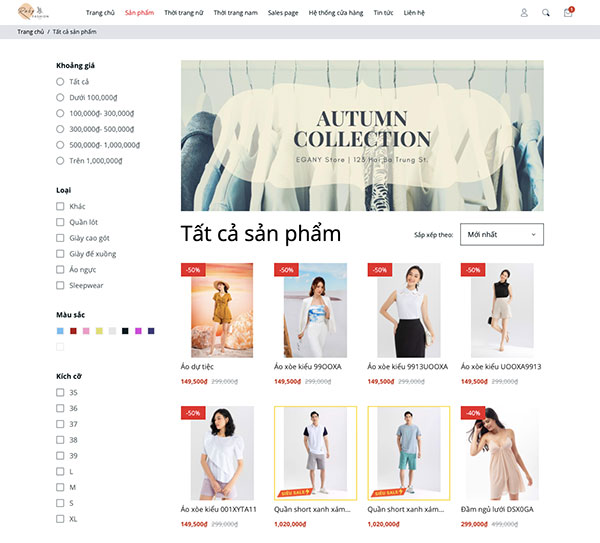Pick the purple color swatch

(138, 331)
